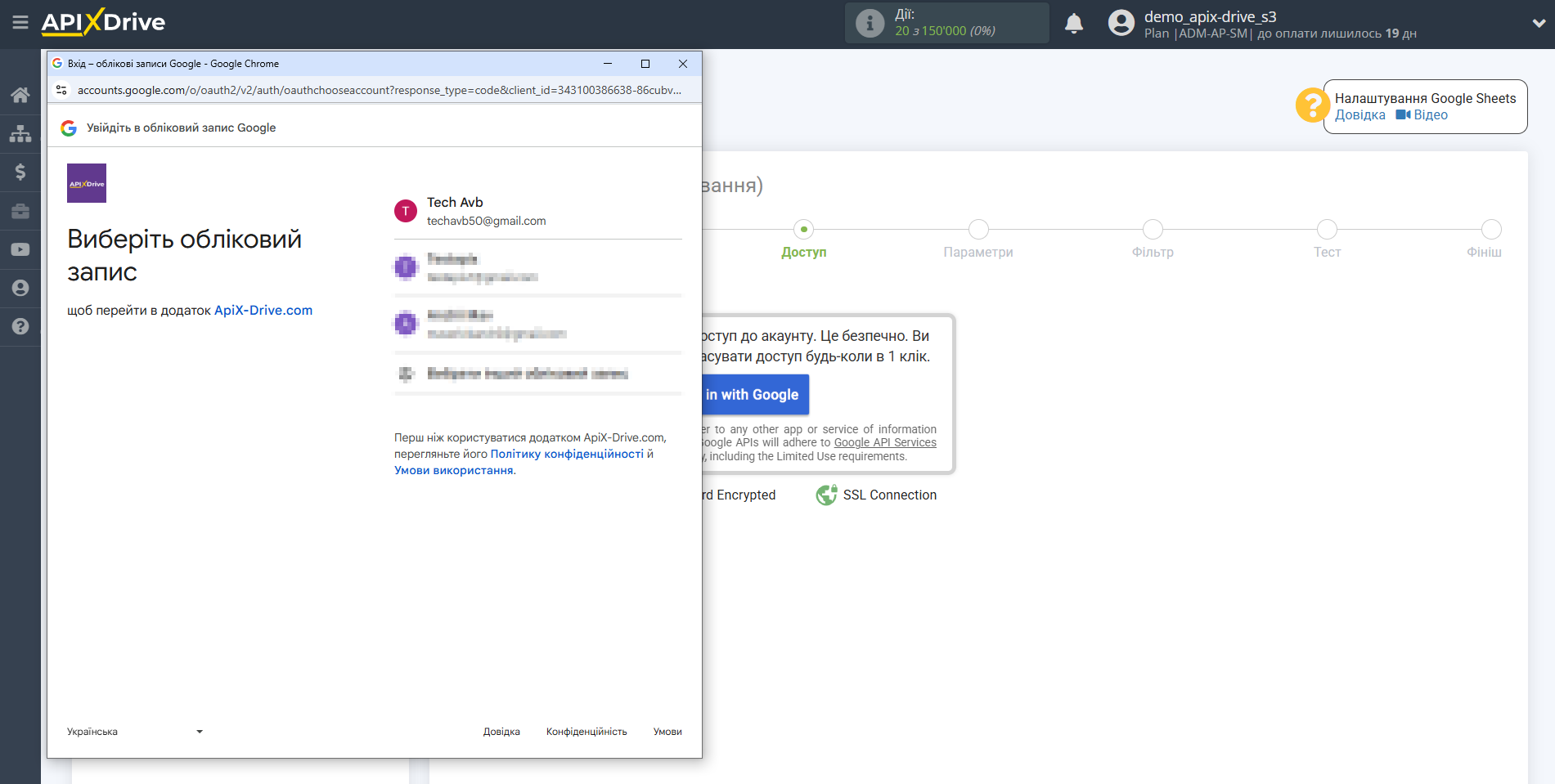Open the Політику конфіденційності link
The height and width of the screenshot is (784, 1555).
click(x=567, y=454)
